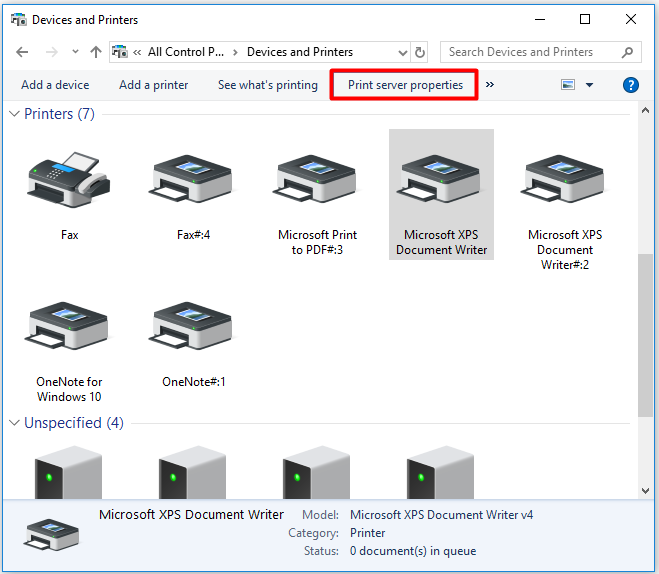Select Microsoft XPS Document Writer#:2 printer
This screenshot has height=574, width=659.
[565, 181]
